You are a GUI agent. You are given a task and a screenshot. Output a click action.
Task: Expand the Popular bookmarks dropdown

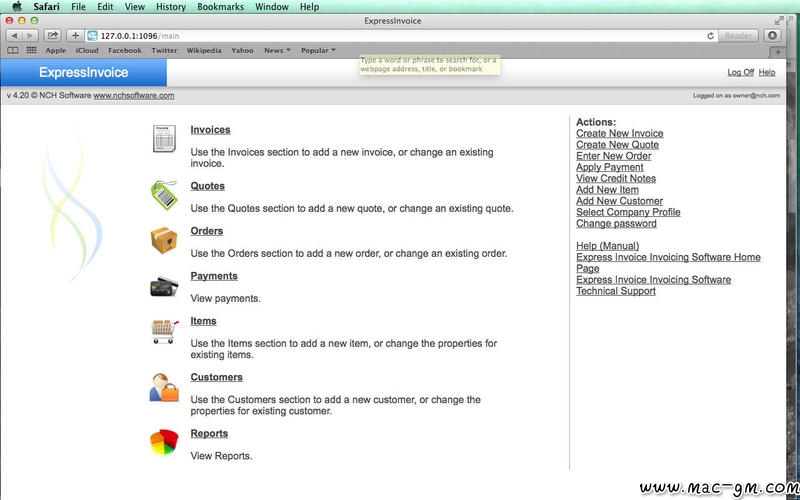[x=318, y=51]
